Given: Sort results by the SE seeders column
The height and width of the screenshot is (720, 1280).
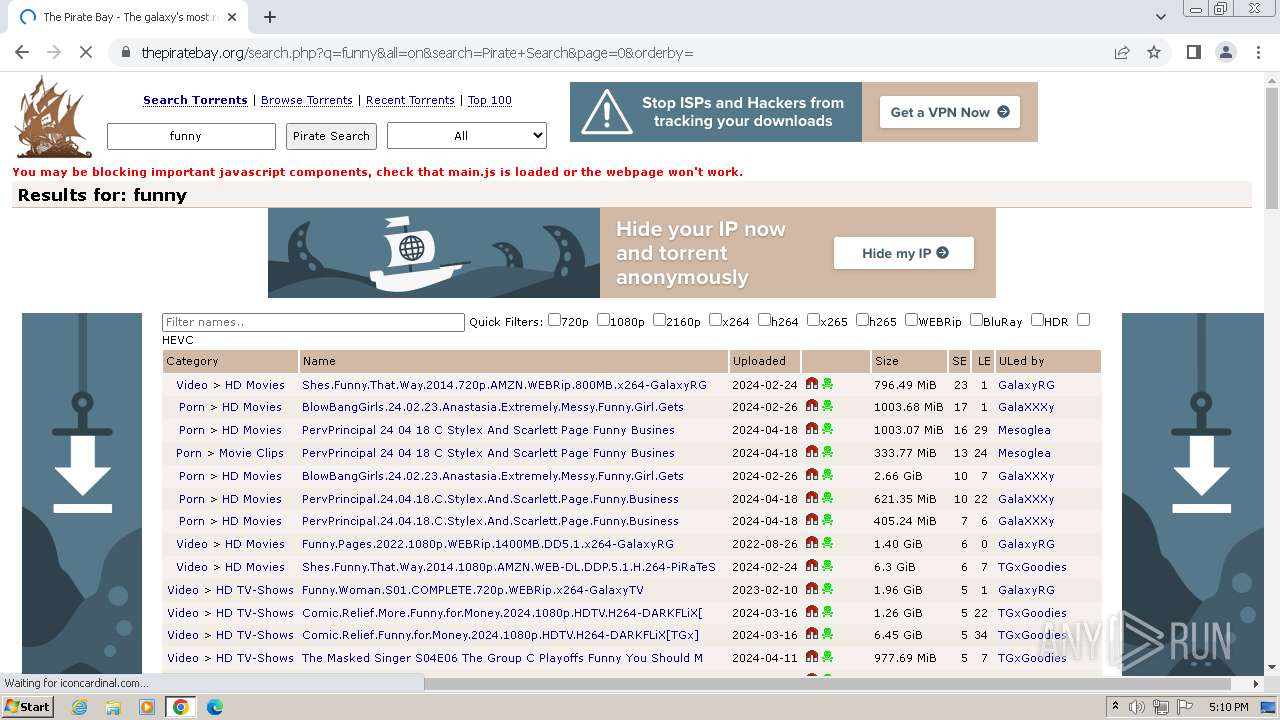Looking at the screenshot, I should 959,361.
